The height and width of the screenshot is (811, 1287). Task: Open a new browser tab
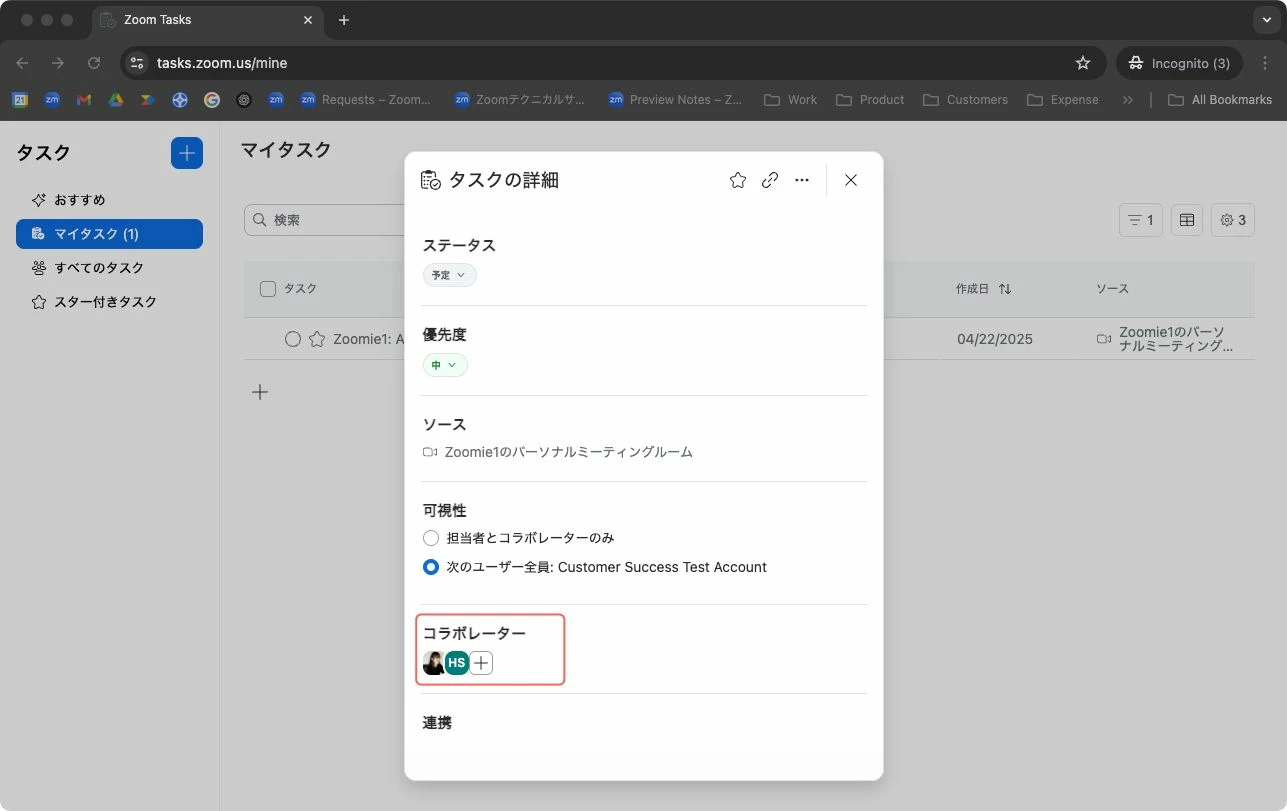pyautogui.click(x=344, y=20)
